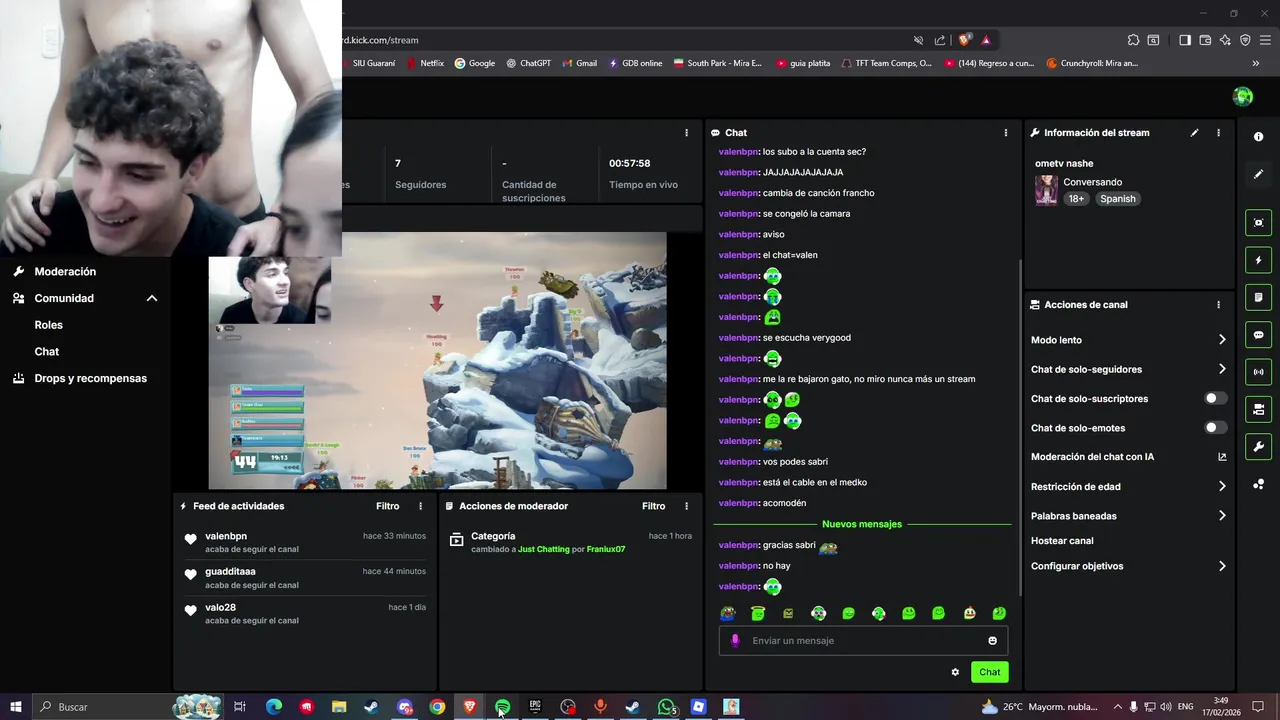
Task: Click the microphone icon in the chat message box
Action: [x=735, y=641]
